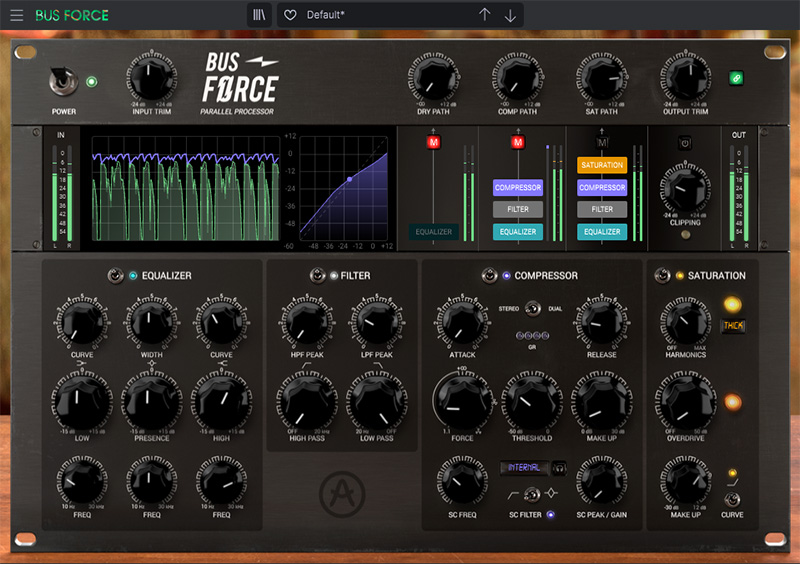Click the compressor ATTACK knob
The width and height of the screenshot is (800, 564).
[x=462, y=322]
